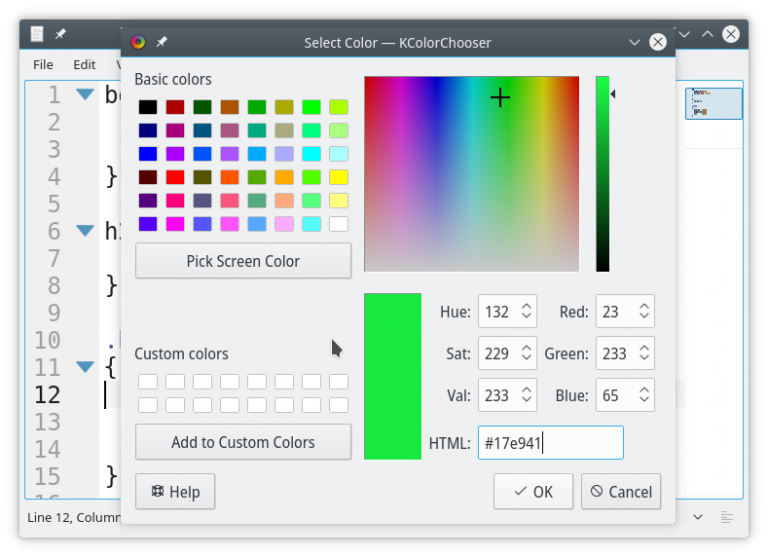Select the white basic color swatch
This screenshot has width=768, height=557.
pyautogui.click(x=338, y=224)
